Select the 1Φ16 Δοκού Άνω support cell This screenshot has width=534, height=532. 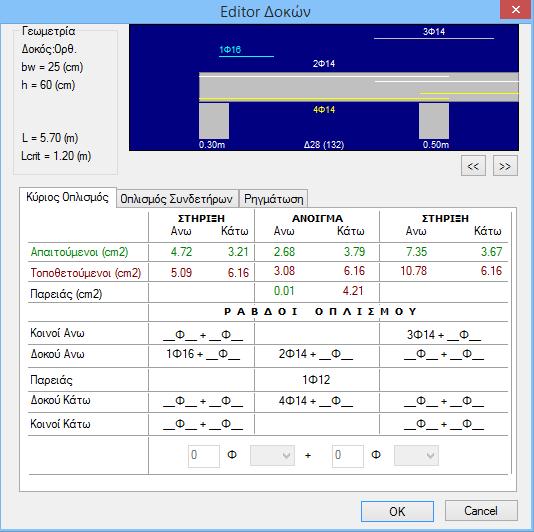pyautogui.click(x=202, y=355)
